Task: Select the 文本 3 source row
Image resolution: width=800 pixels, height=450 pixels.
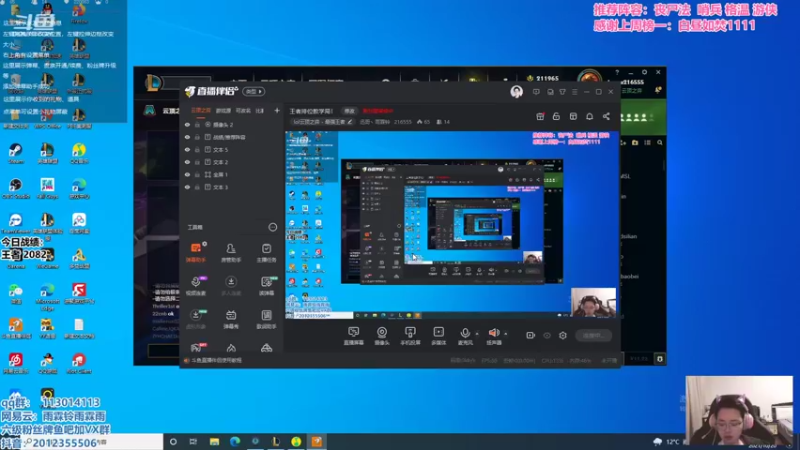Action: pyautogui.click(x=232, y=187)
